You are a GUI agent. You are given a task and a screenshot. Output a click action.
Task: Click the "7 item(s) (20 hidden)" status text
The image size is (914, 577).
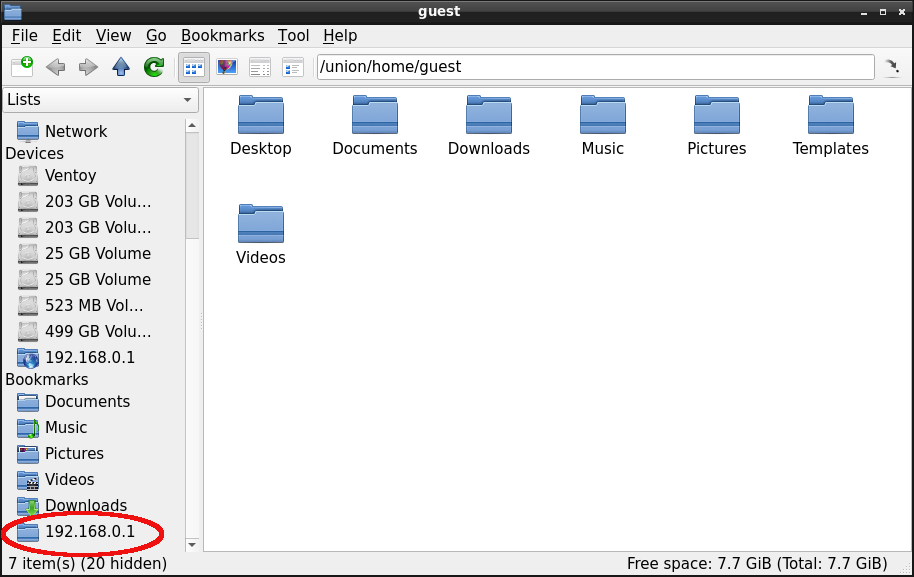tap(87, 564)
